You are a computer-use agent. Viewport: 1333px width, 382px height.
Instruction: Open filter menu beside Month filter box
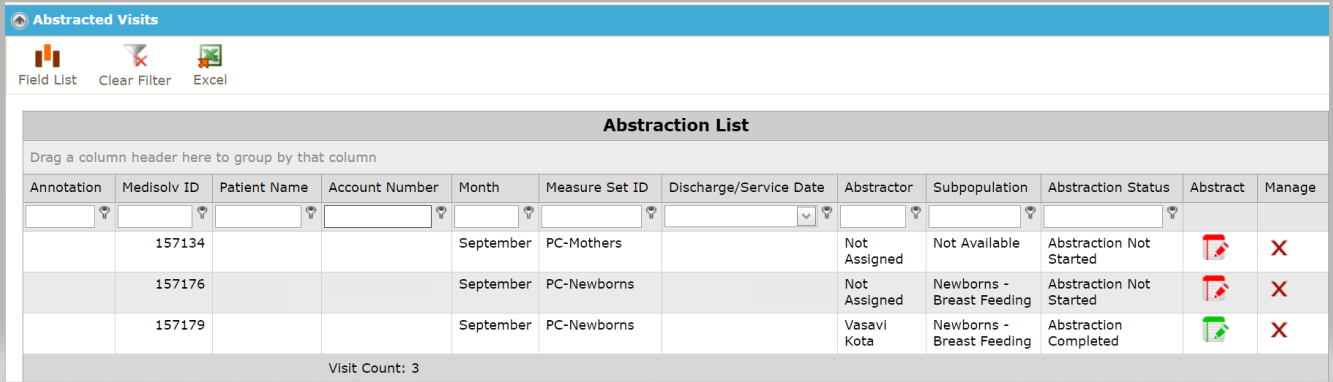[529, 213]
